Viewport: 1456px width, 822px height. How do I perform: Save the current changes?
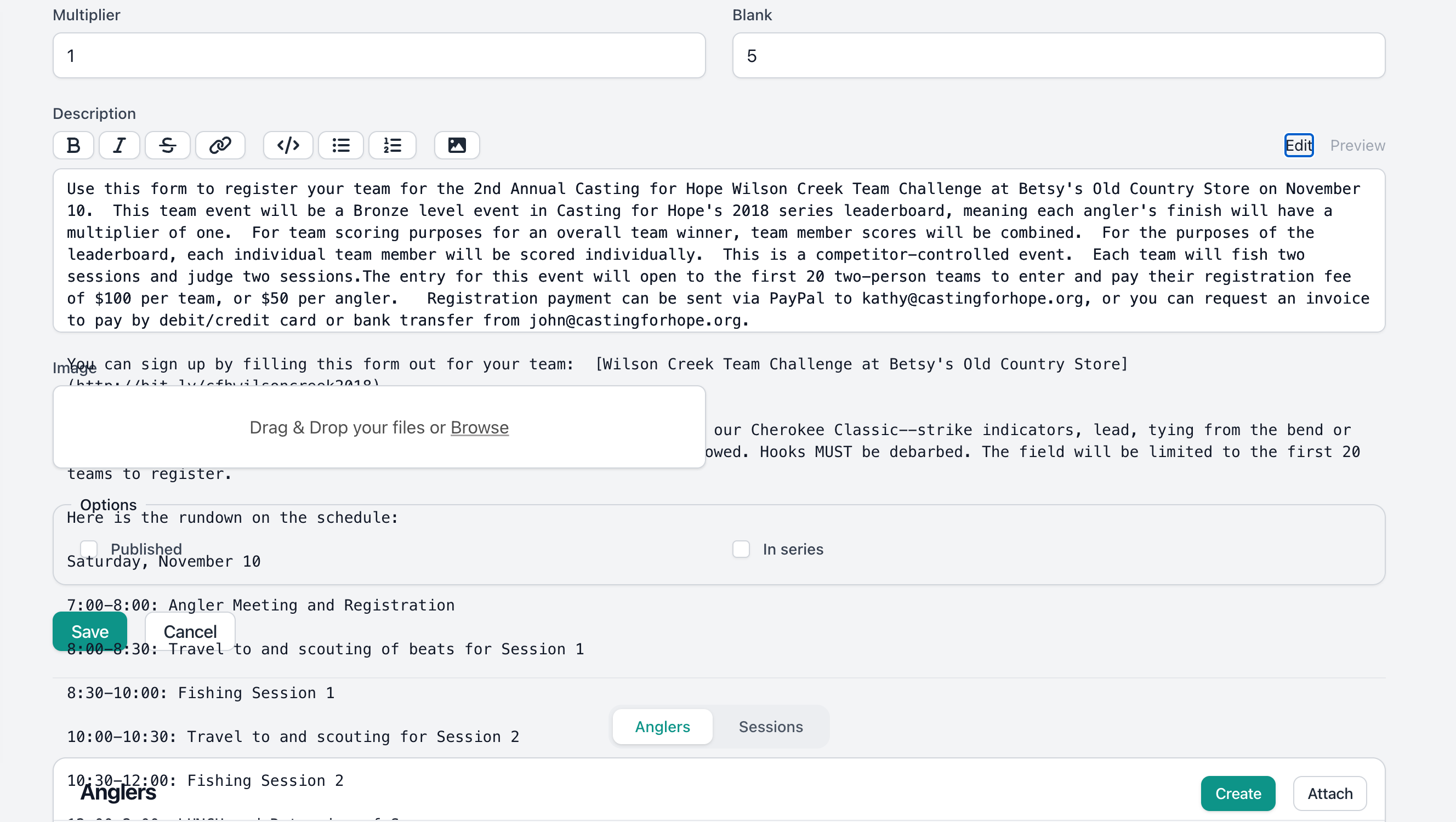[89, 631]
